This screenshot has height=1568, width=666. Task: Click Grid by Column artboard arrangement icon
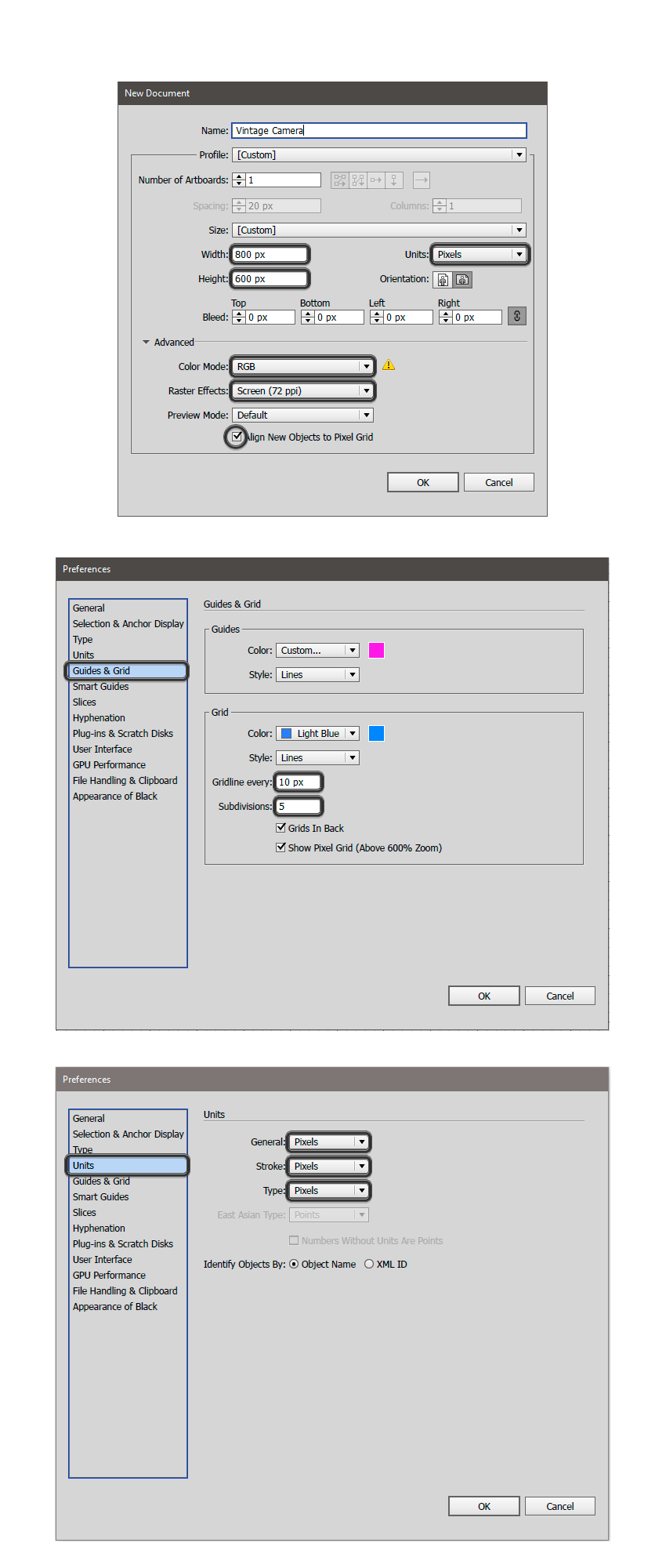[358, 180]
